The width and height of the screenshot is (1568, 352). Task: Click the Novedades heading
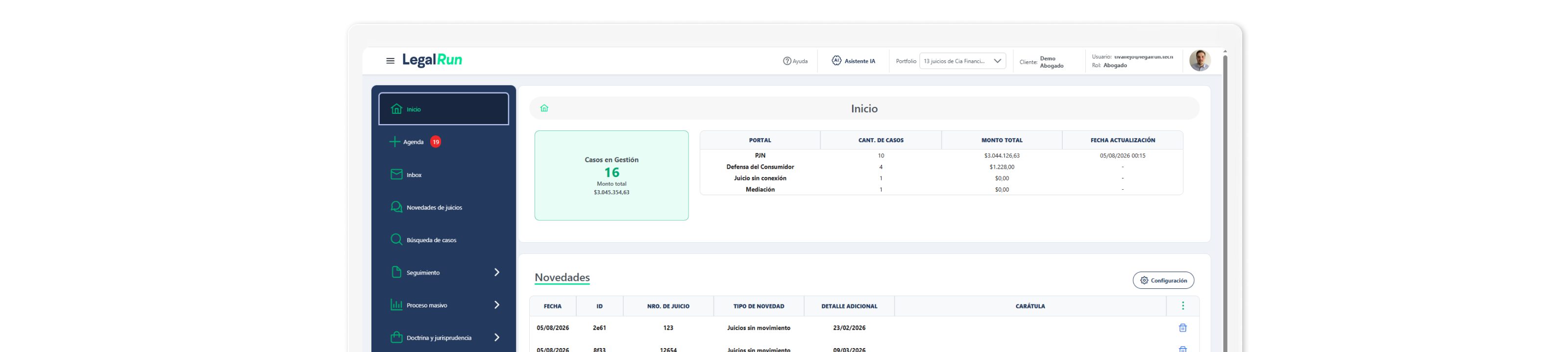pos(562,277)
